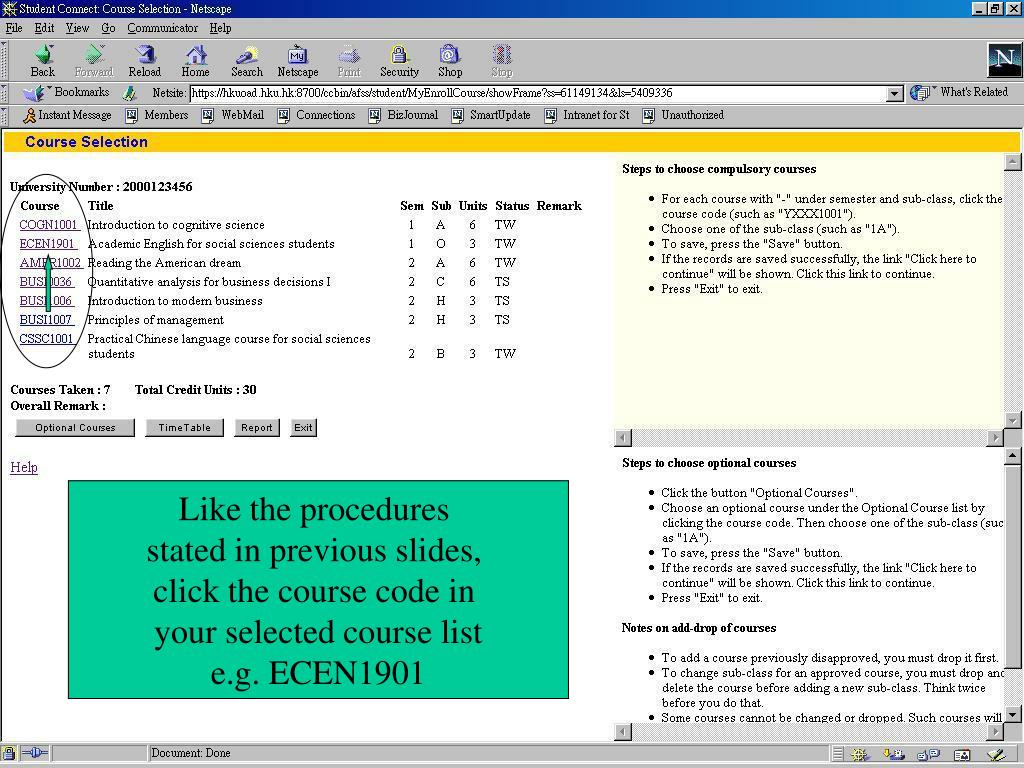Open My Netscape from the toolbar
Screen dimensions: 1024x768
(298, 61)
